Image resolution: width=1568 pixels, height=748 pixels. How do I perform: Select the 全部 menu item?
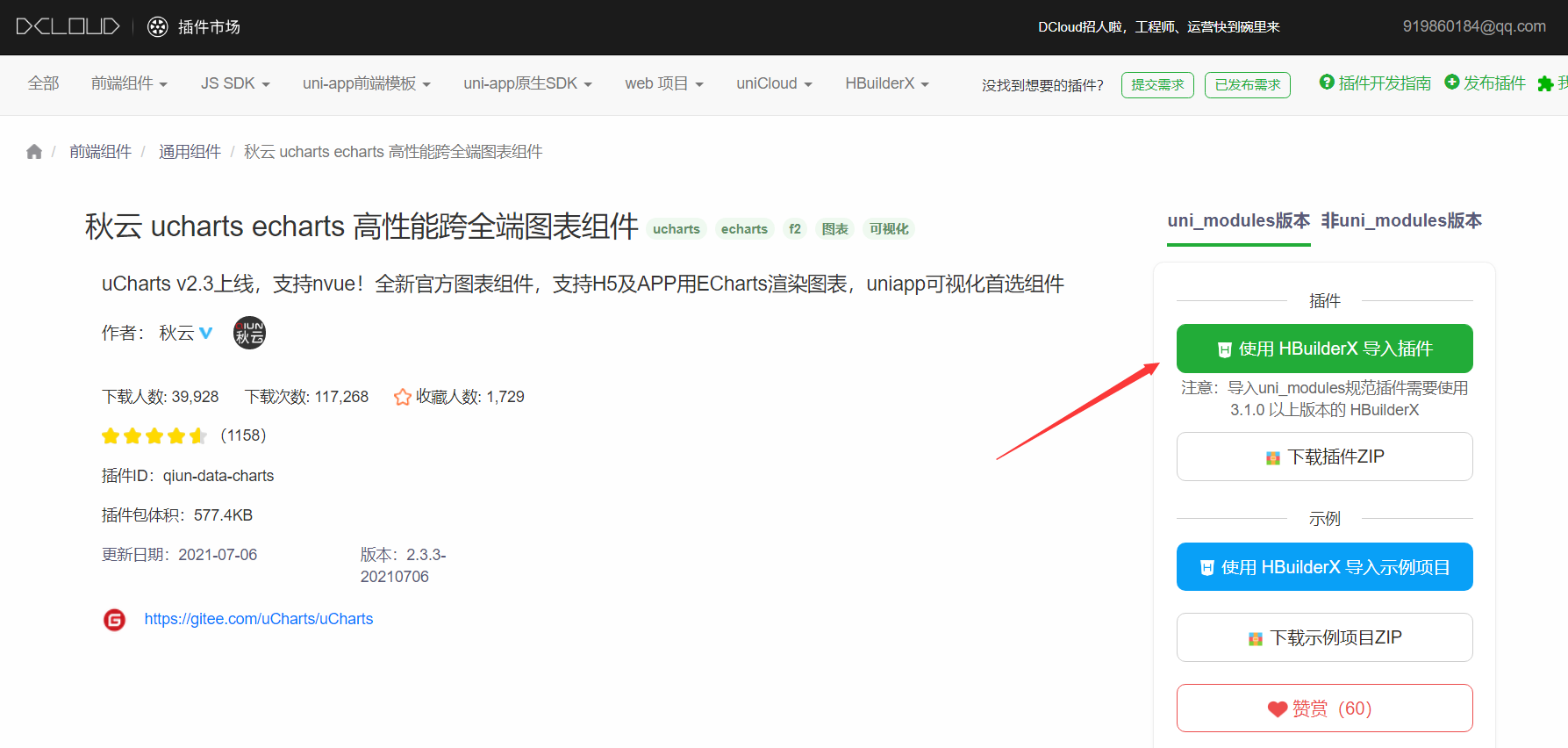pyautogui.click(x=44, y=83)
